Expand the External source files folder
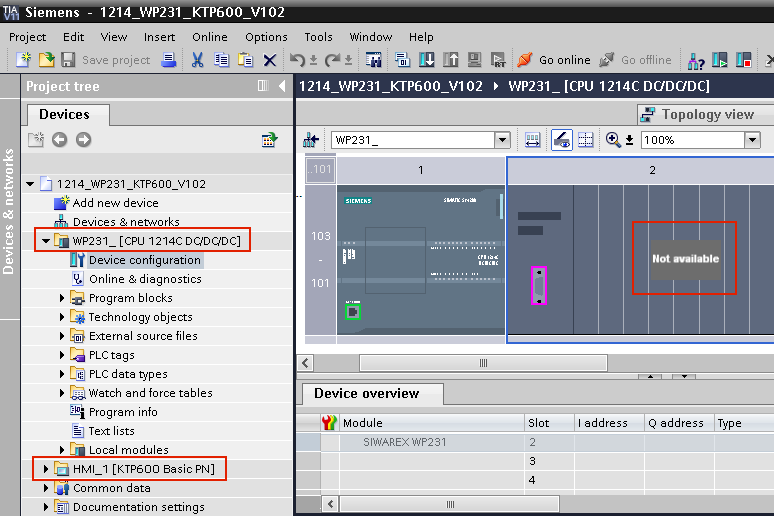The width and height of the screenshot is (774, 516). [x=62, y=336]
